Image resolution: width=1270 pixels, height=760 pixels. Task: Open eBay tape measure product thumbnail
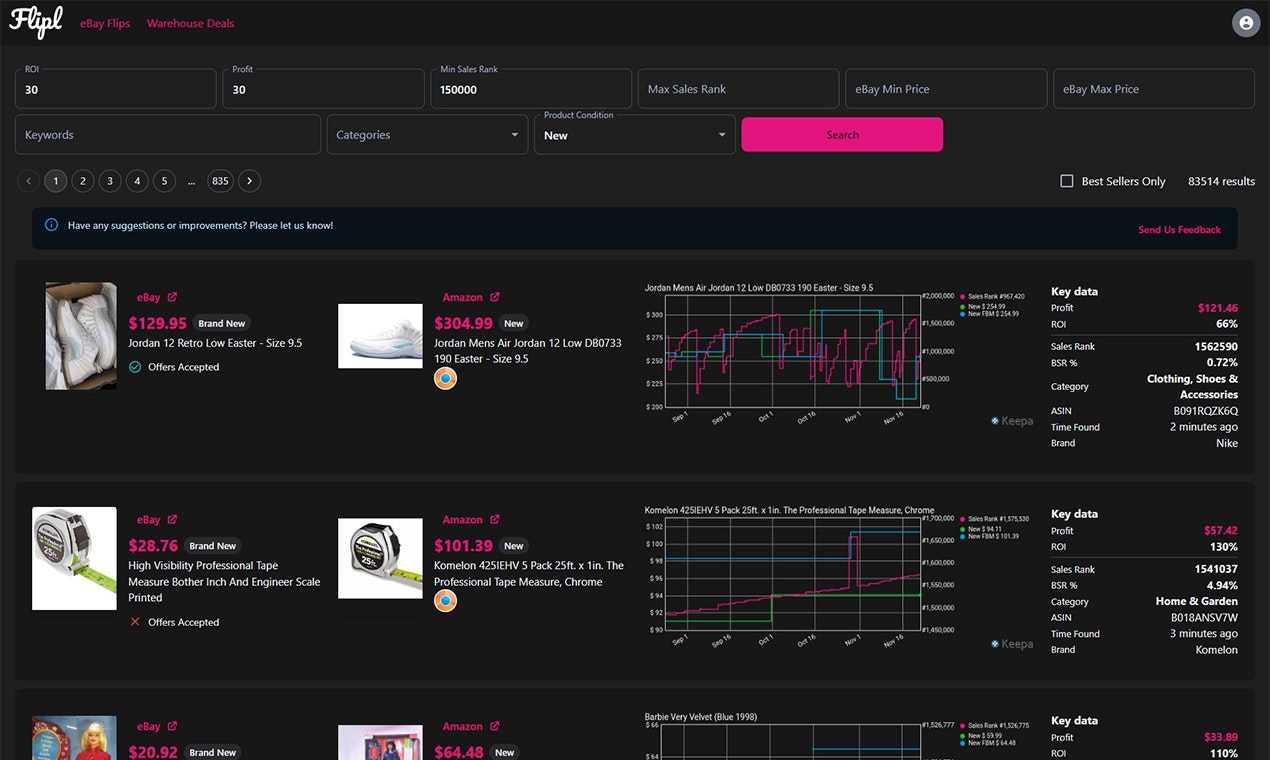pos(74,558)
